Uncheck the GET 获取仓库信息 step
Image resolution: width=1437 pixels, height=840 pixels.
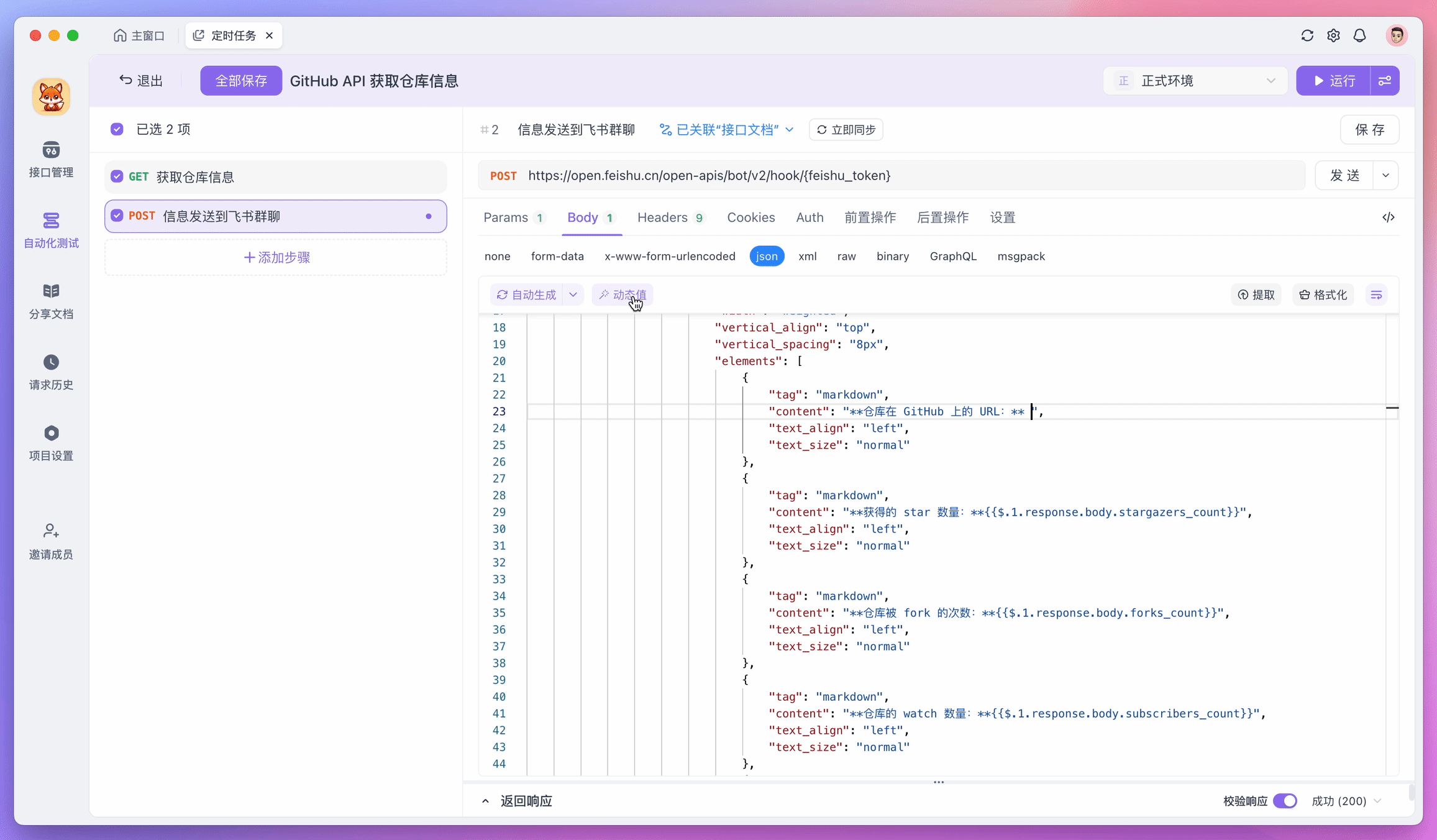117,176
